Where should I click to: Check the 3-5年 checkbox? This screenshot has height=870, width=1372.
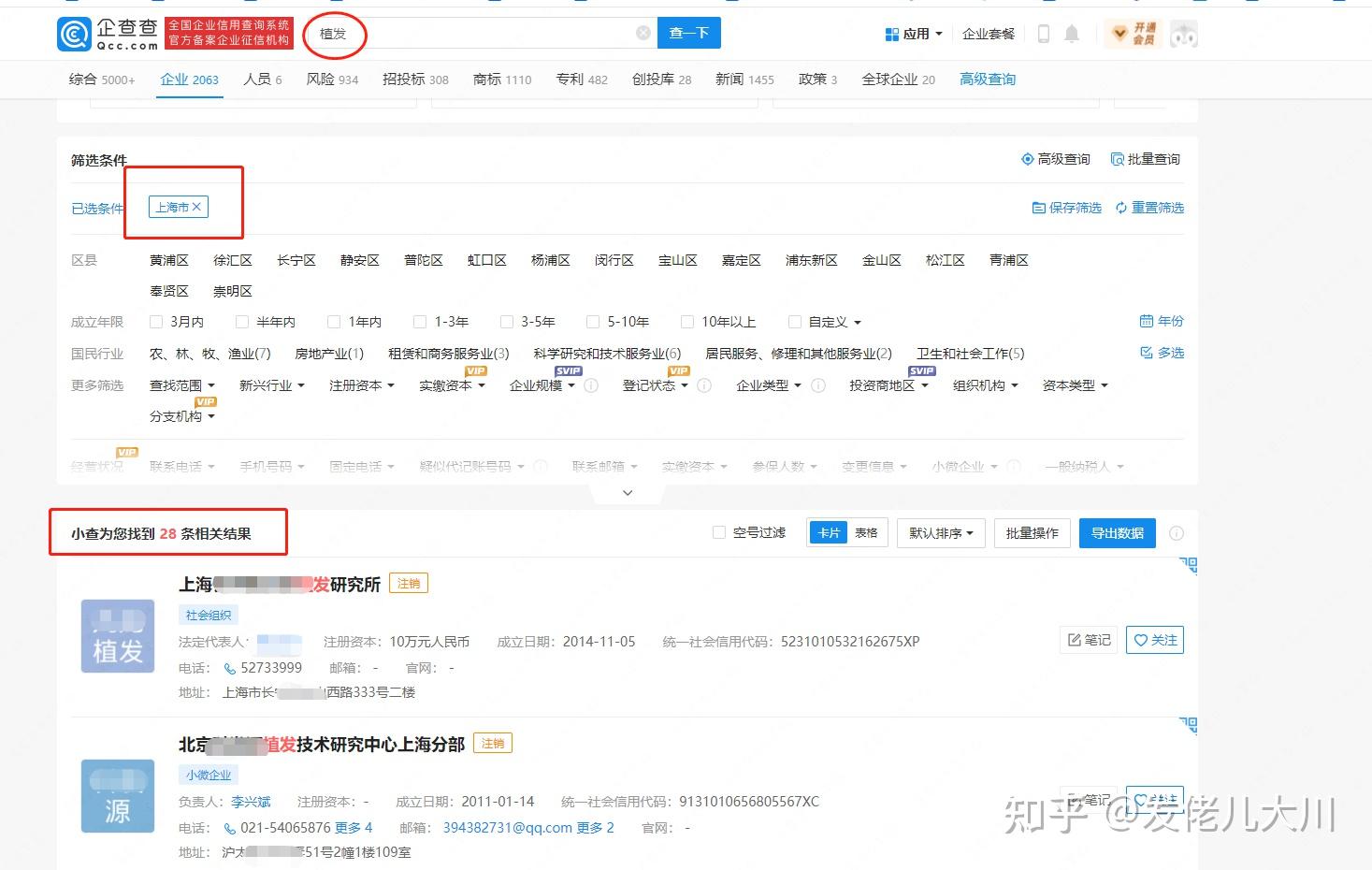click(507, 322)
